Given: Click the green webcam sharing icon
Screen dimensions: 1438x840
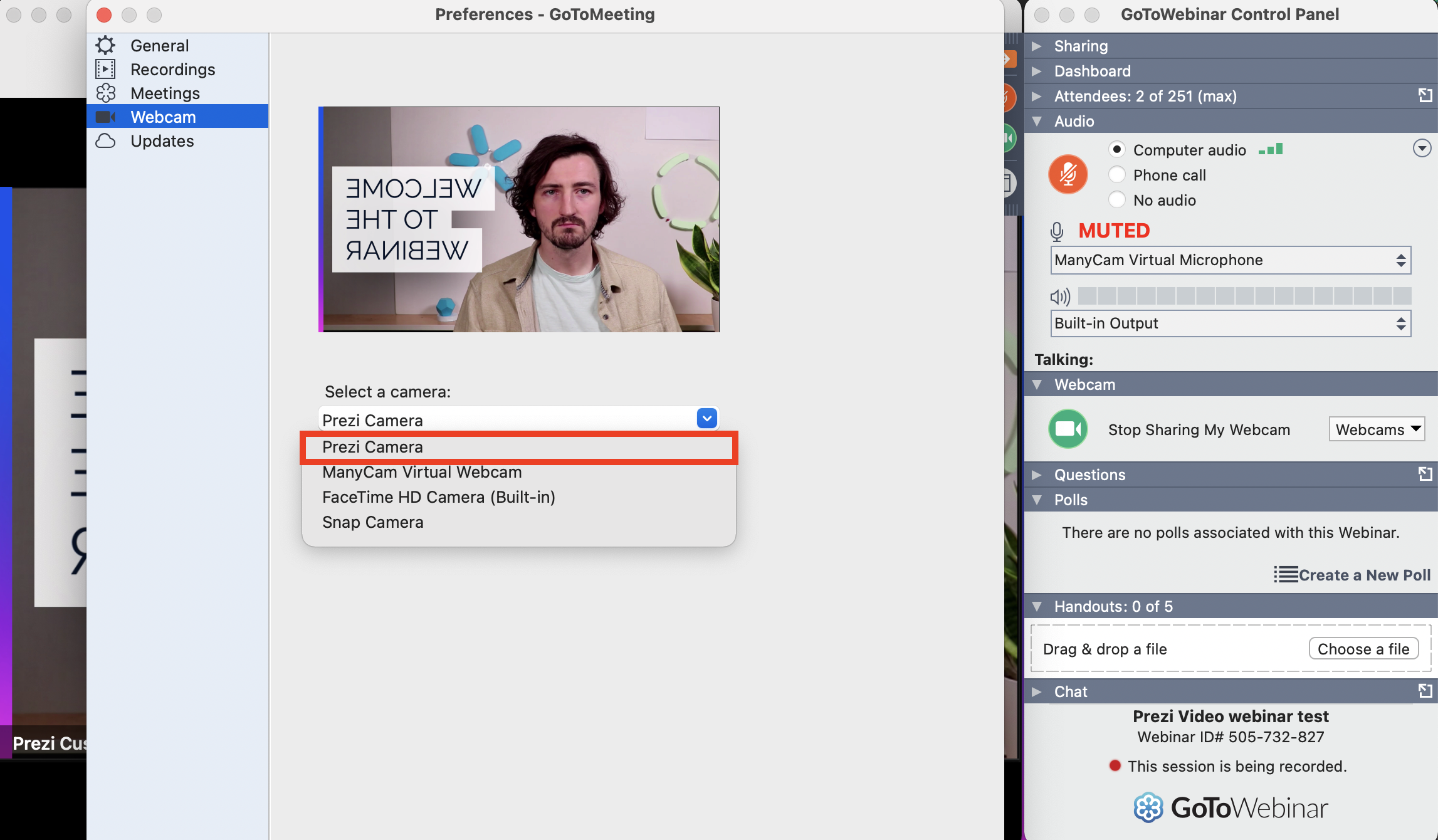Looking at the screenshot, I should pyautogui.click(x=1068, y=429).
